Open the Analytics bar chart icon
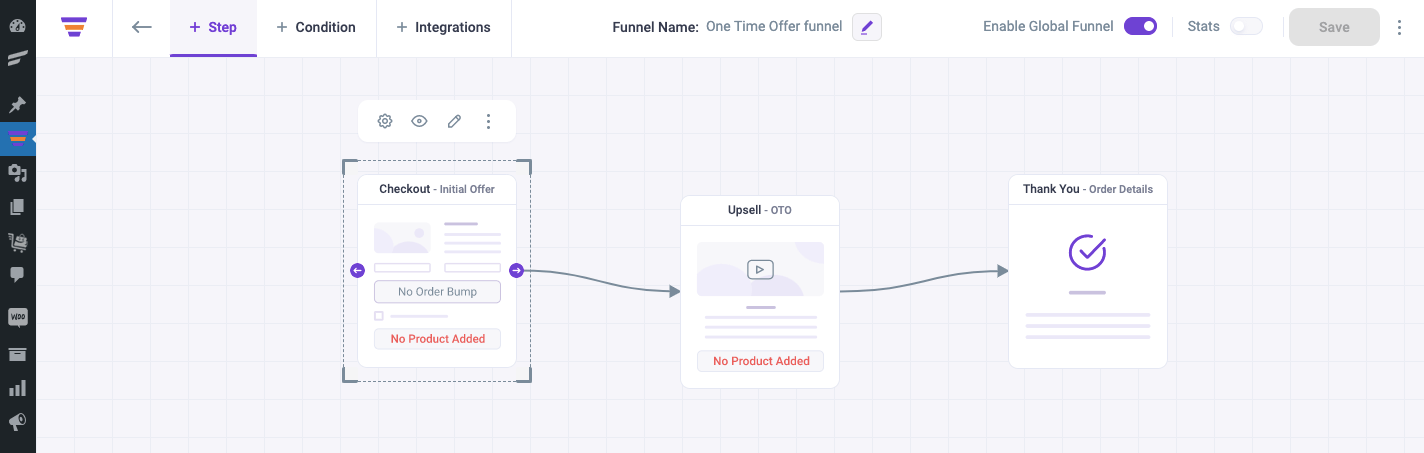The width and height of the screenshot is (1424, 453). click(x=17, y=388)
